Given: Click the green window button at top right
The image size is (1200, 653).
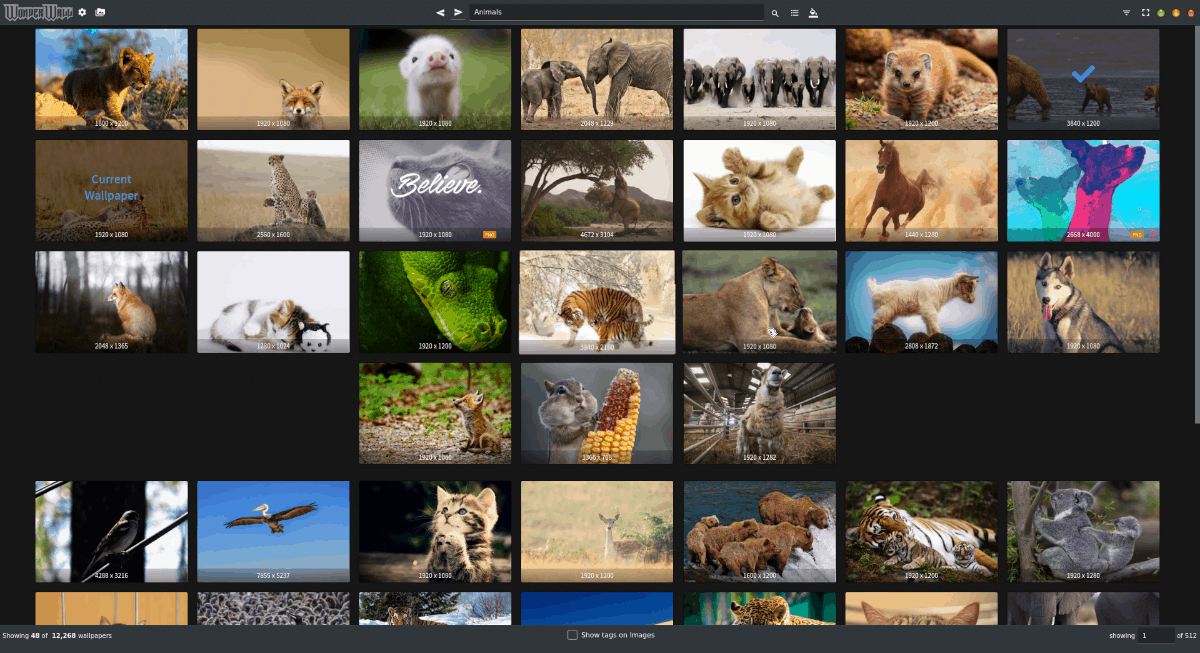Looking at the screenshot, I should [x=1161, y=13].
